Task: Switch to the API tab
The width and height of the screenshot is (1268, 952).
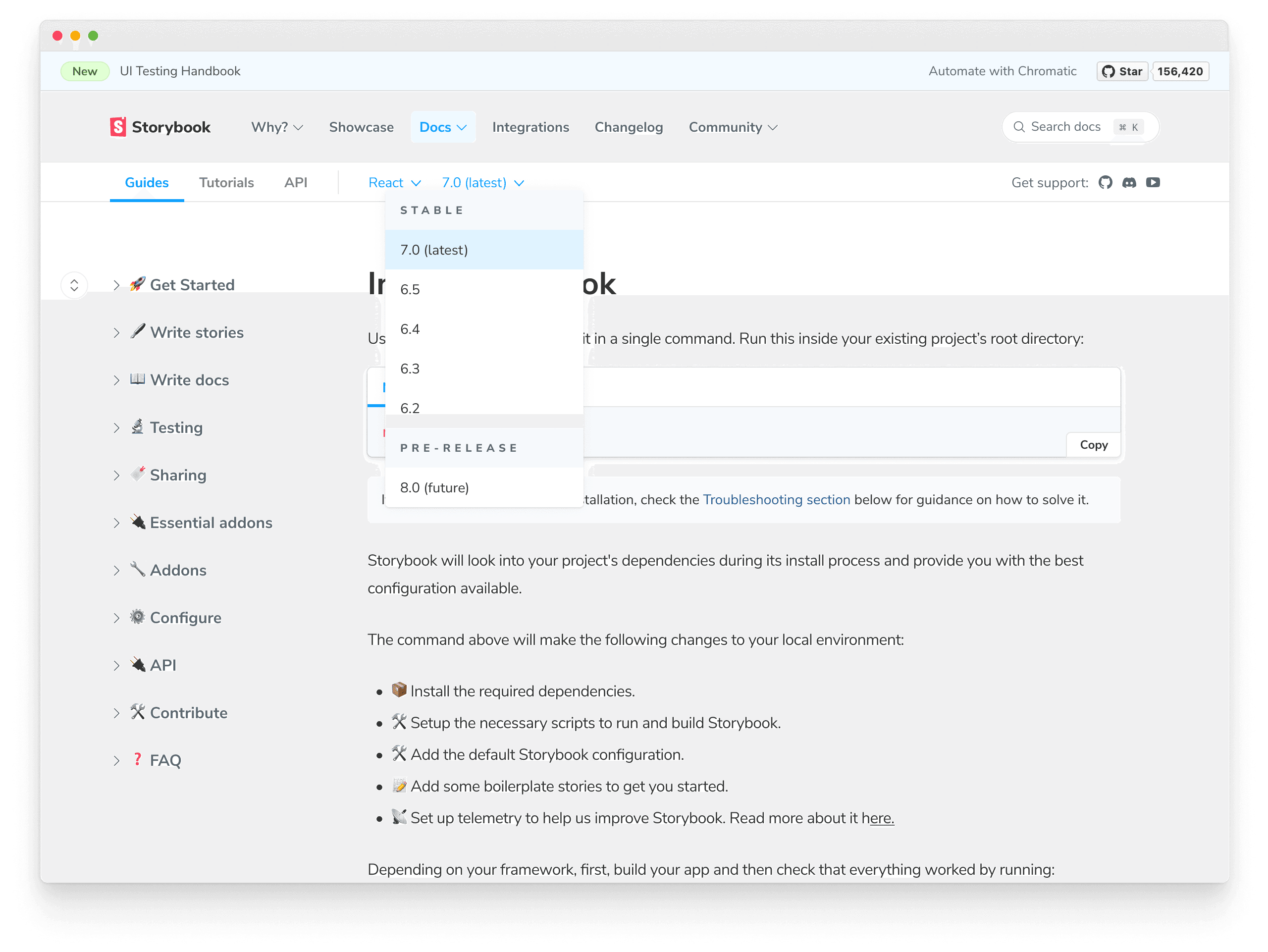Action: (x=294, y=183)
